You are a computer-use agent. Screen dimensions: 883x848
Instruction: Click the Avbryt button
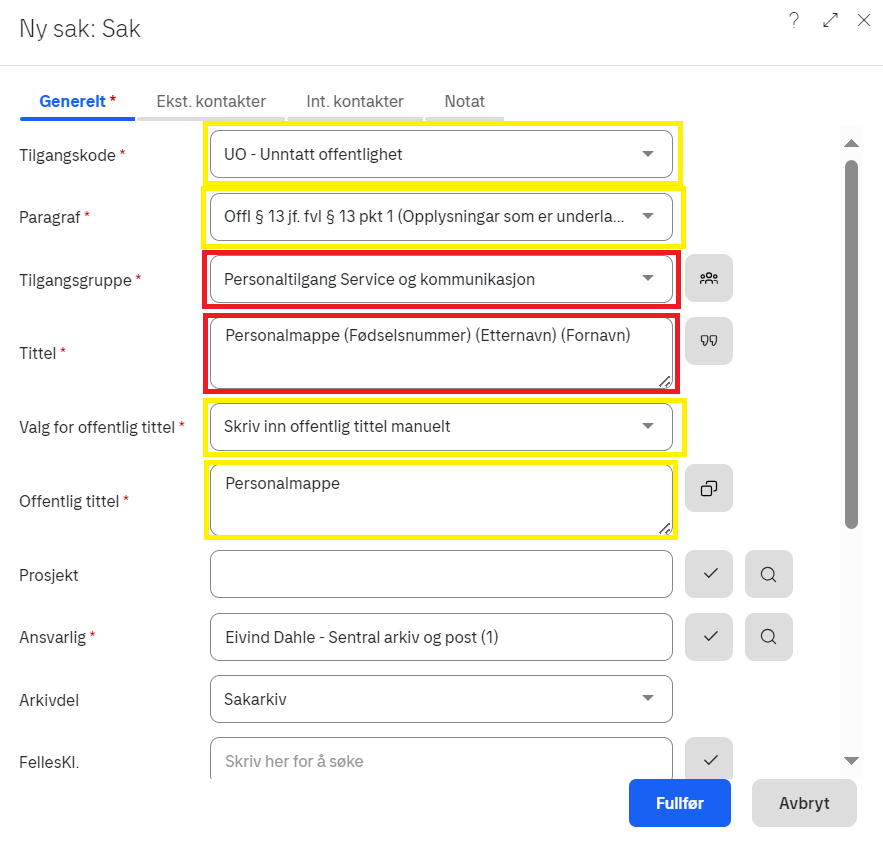[804, 803]
